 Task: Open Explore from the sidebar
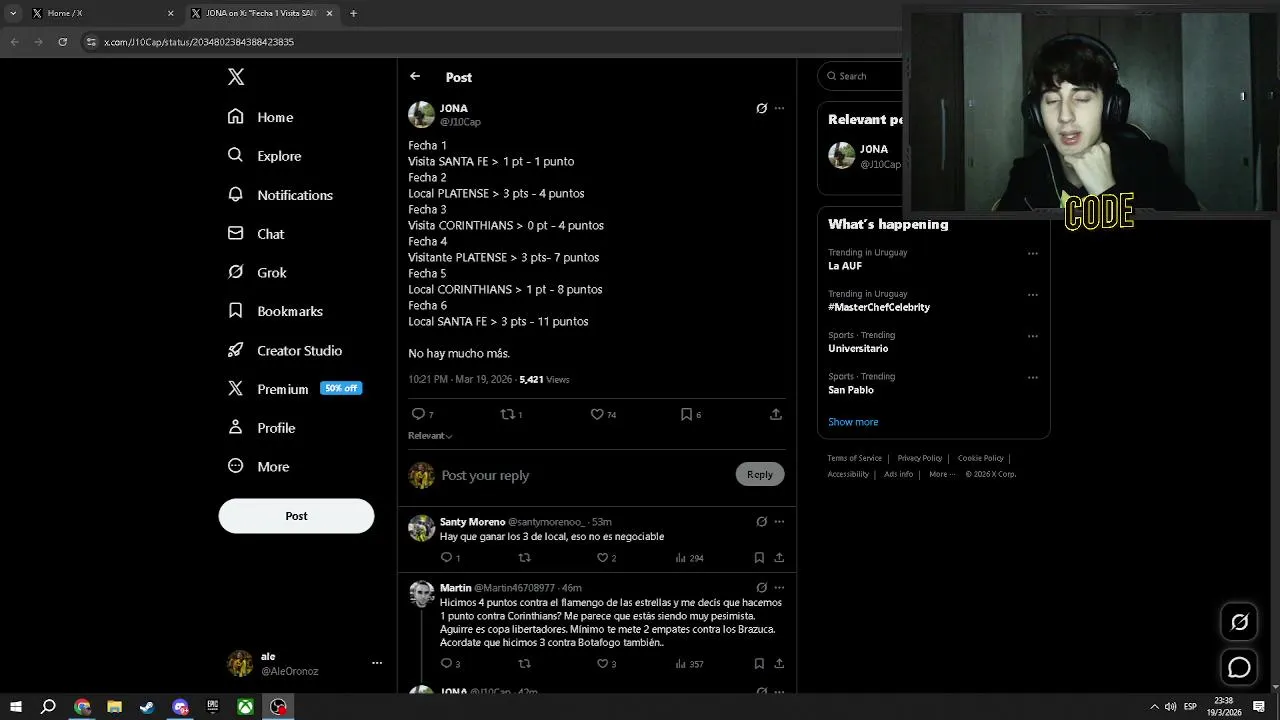point(264,156)
